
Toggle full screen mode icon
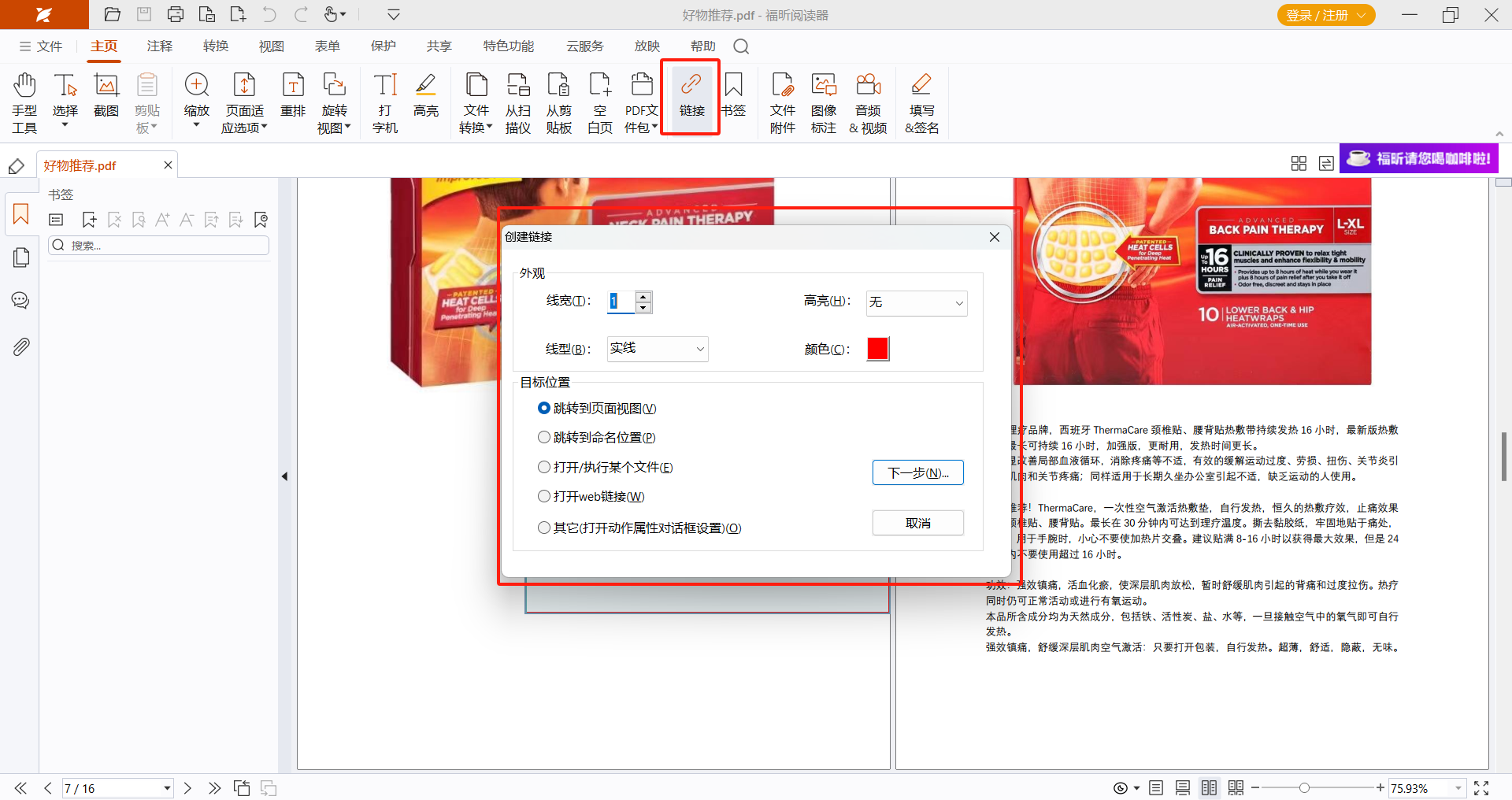pyautogui.click(x=1481, y=788)
